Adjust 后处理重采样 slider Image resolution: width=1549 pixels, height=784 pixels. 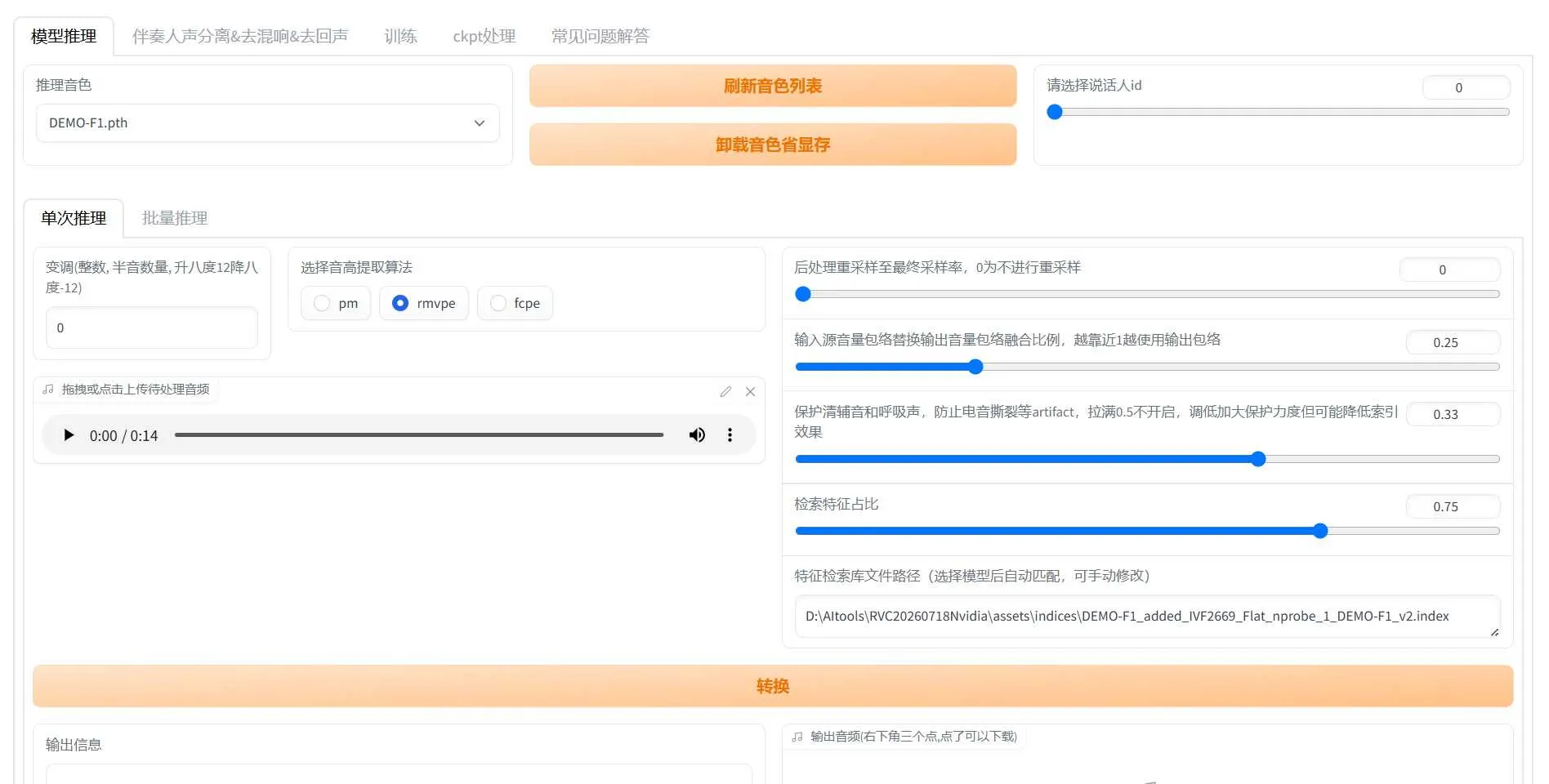point(1147,294)
